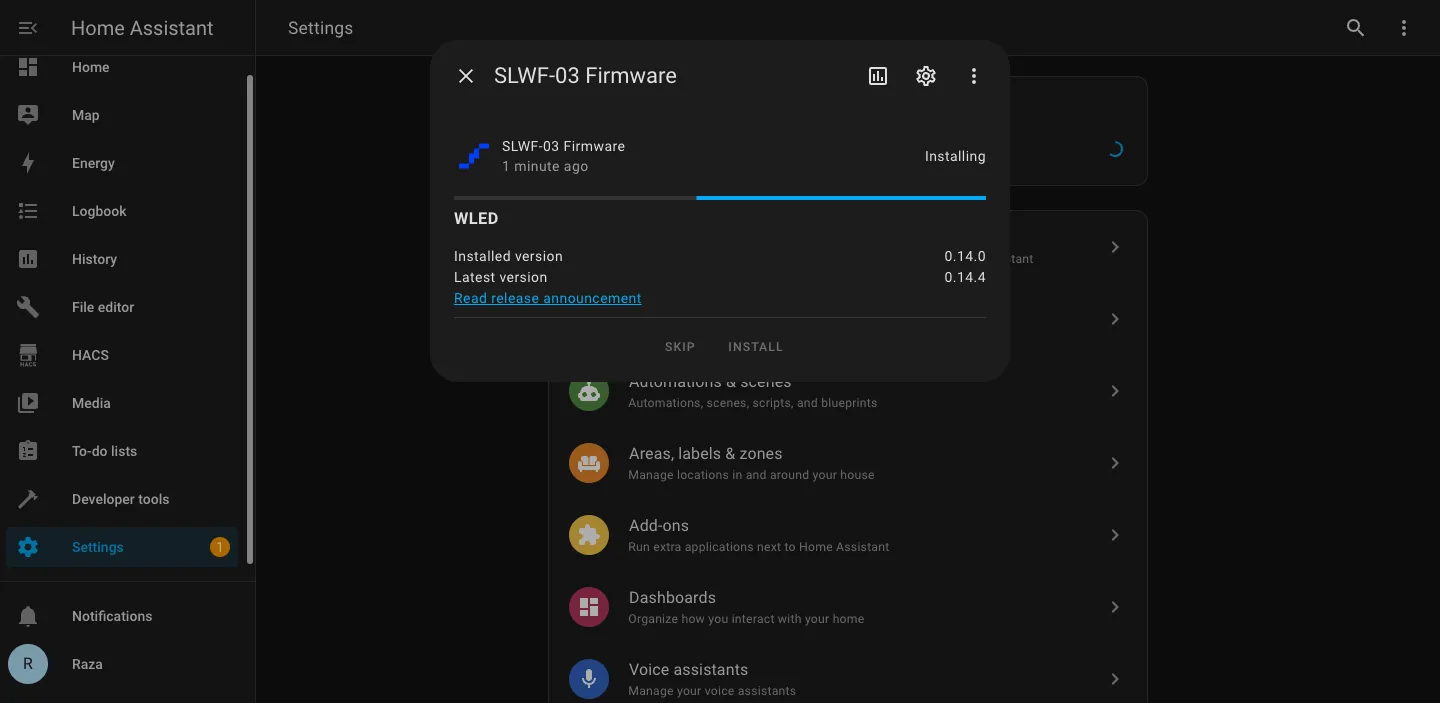Select History in the sidebar
Image resolution: width=1440 pixels, height=703 pixels.
click(x=122, y=259)
